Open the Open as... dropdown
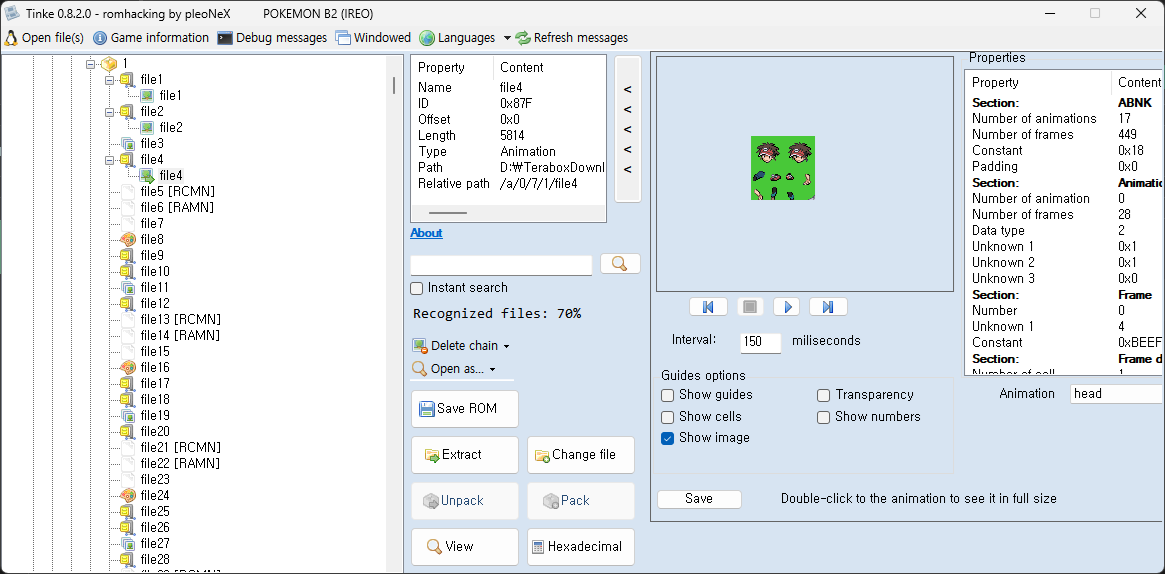The height and width of the screenshot is (574, 1165). (x=453, y=368)
